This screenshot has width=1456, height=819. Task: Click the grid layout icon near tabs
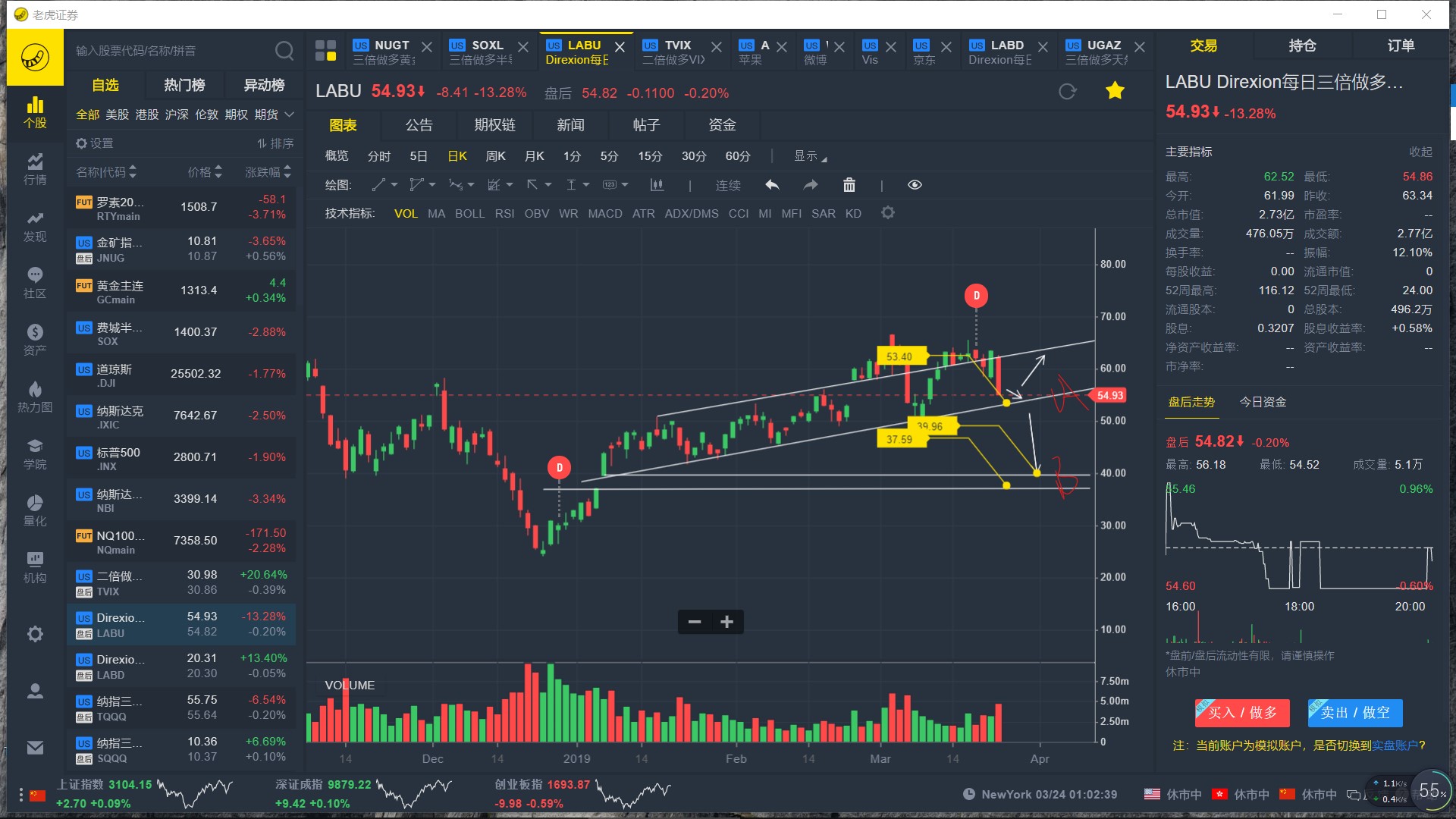click(x=325, y=51)
